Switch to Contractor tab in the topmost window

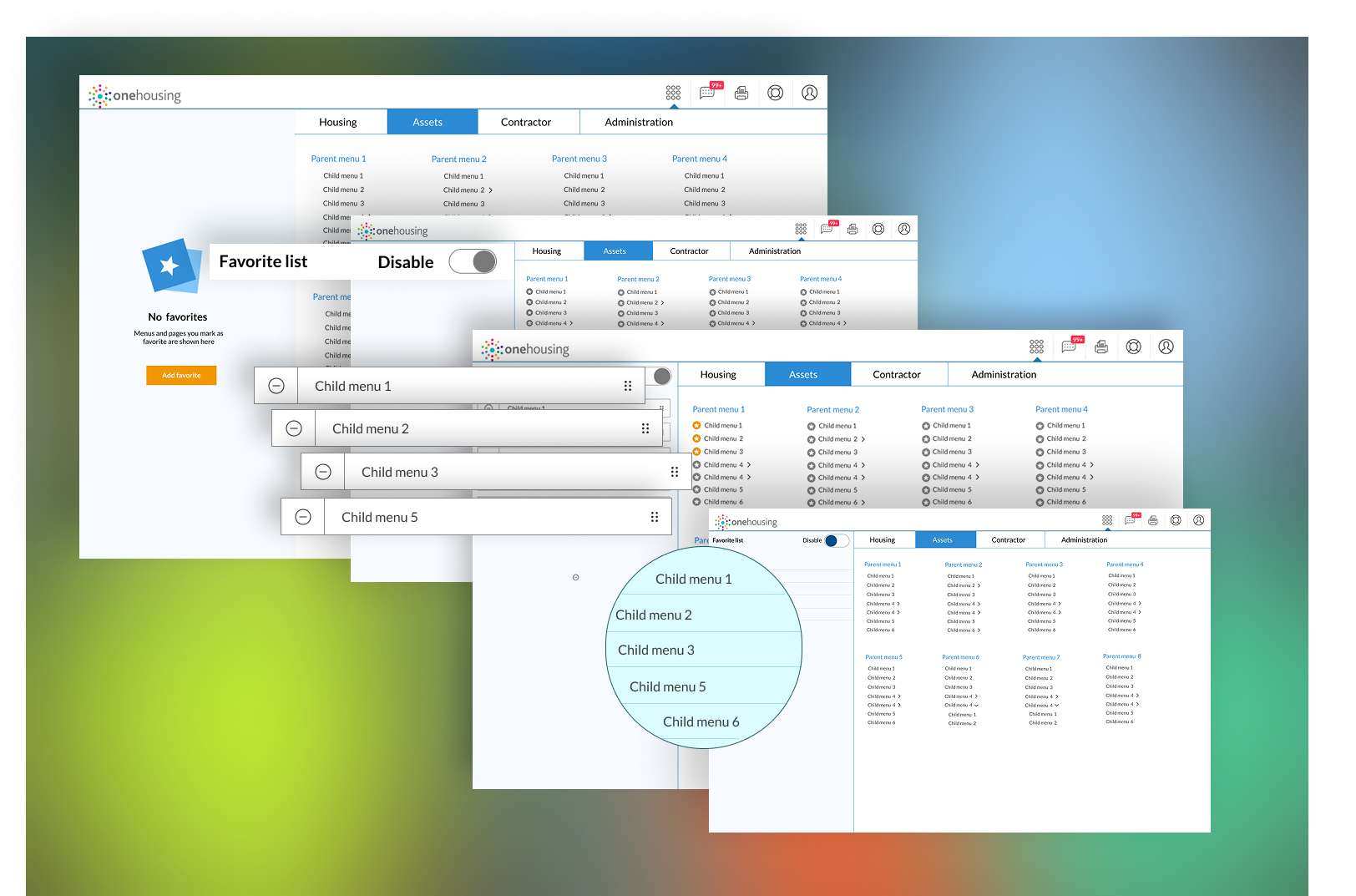(x=526, y=122)
